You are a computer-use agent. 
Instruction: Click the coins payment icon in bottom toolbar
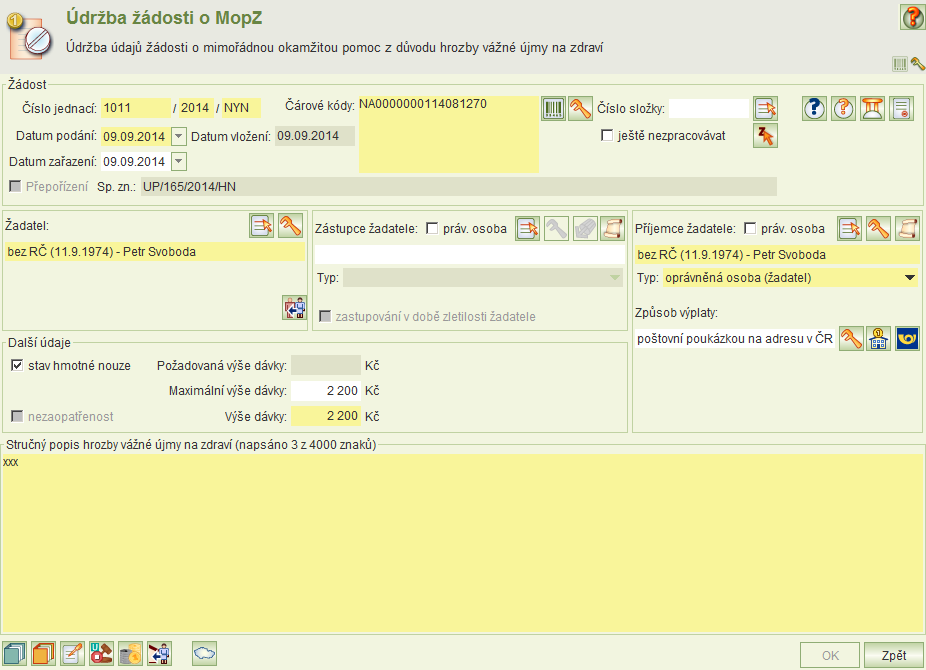coord(131,653)
